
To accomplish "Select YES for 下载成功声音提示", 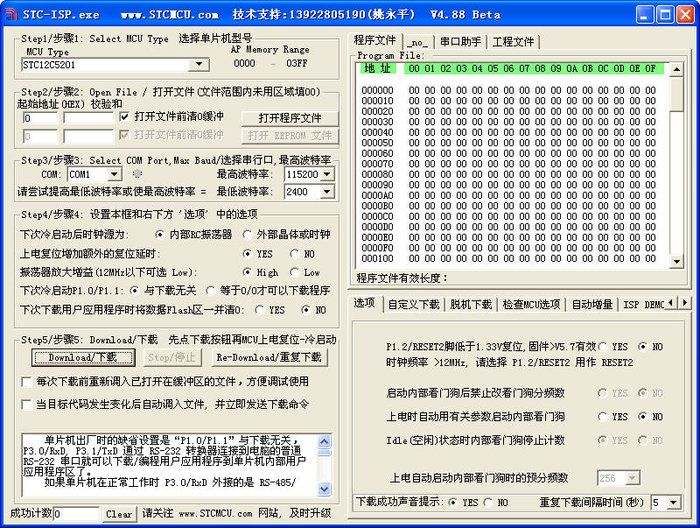I will pyautogui.click(x=453, y=503).
